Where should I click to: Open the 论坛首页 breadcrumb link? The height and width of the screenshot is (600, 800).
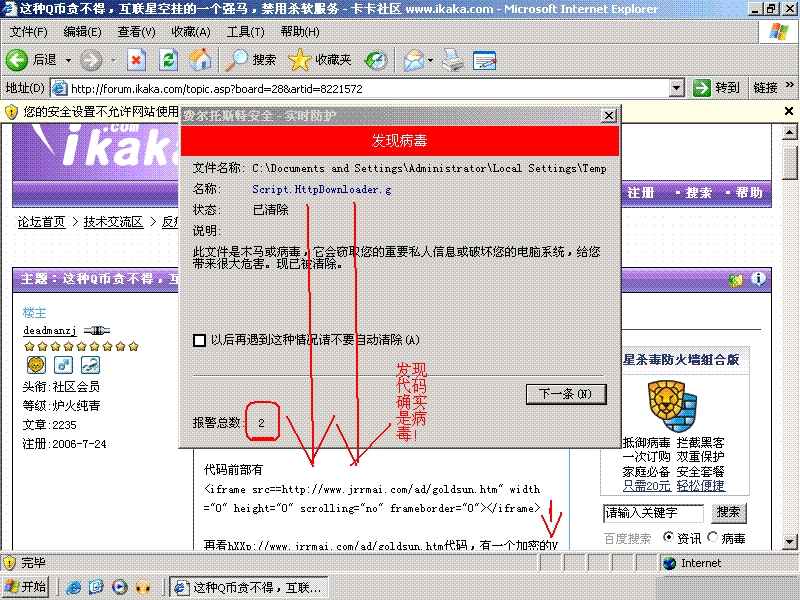(x=41, y=222)
